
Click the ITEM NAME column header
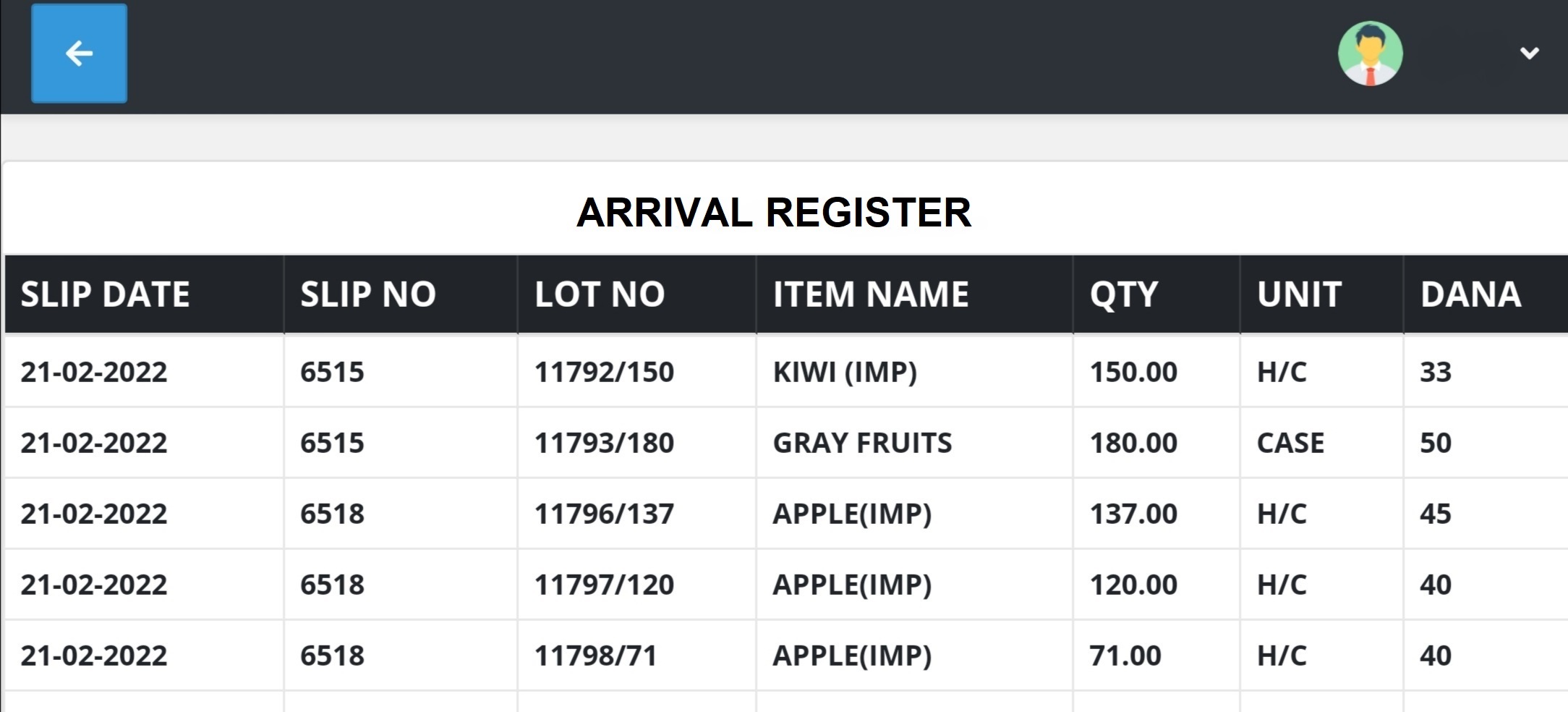click(871, 294)
